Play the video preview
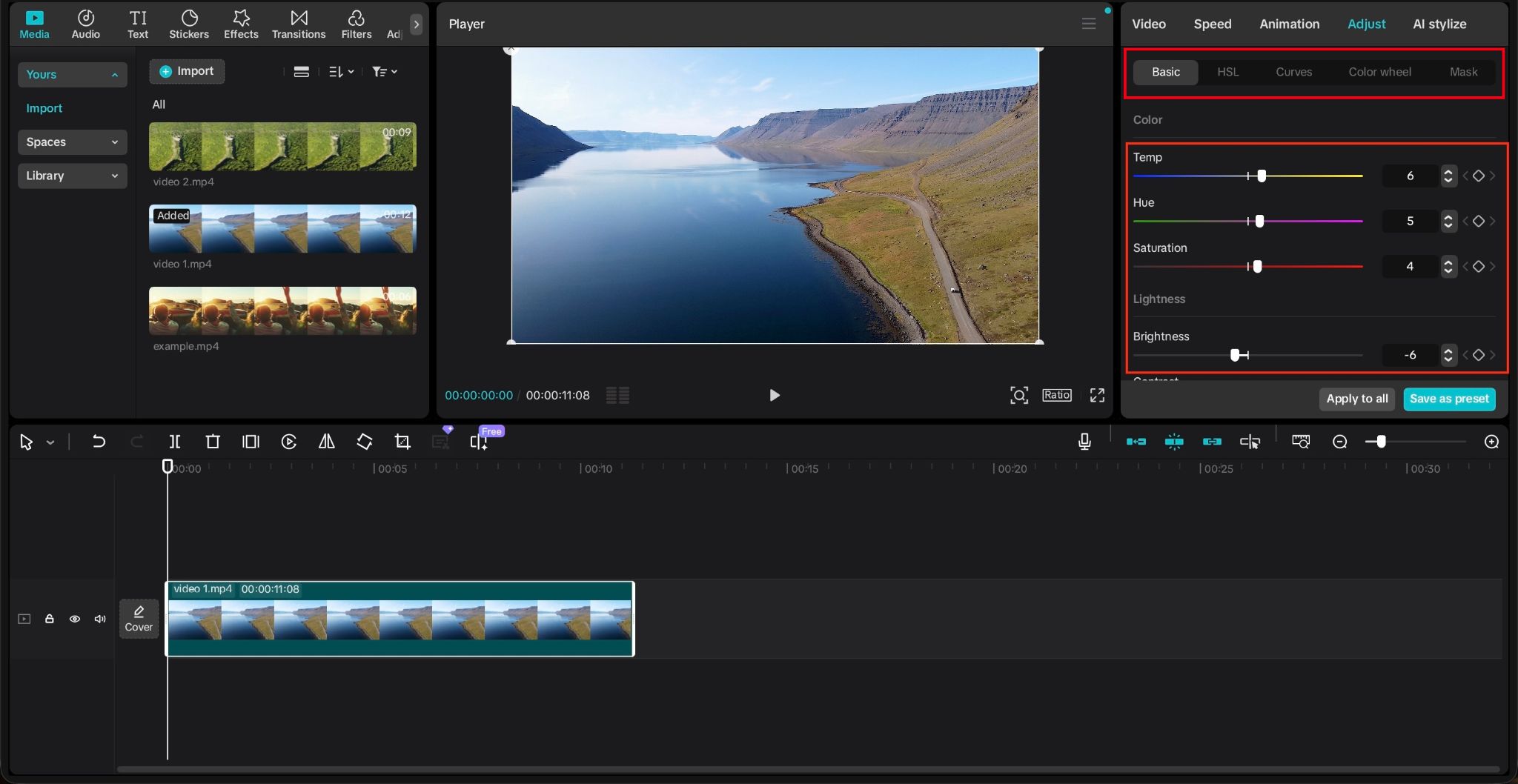Screen dimensions: 1518x784 click(774, 395)
